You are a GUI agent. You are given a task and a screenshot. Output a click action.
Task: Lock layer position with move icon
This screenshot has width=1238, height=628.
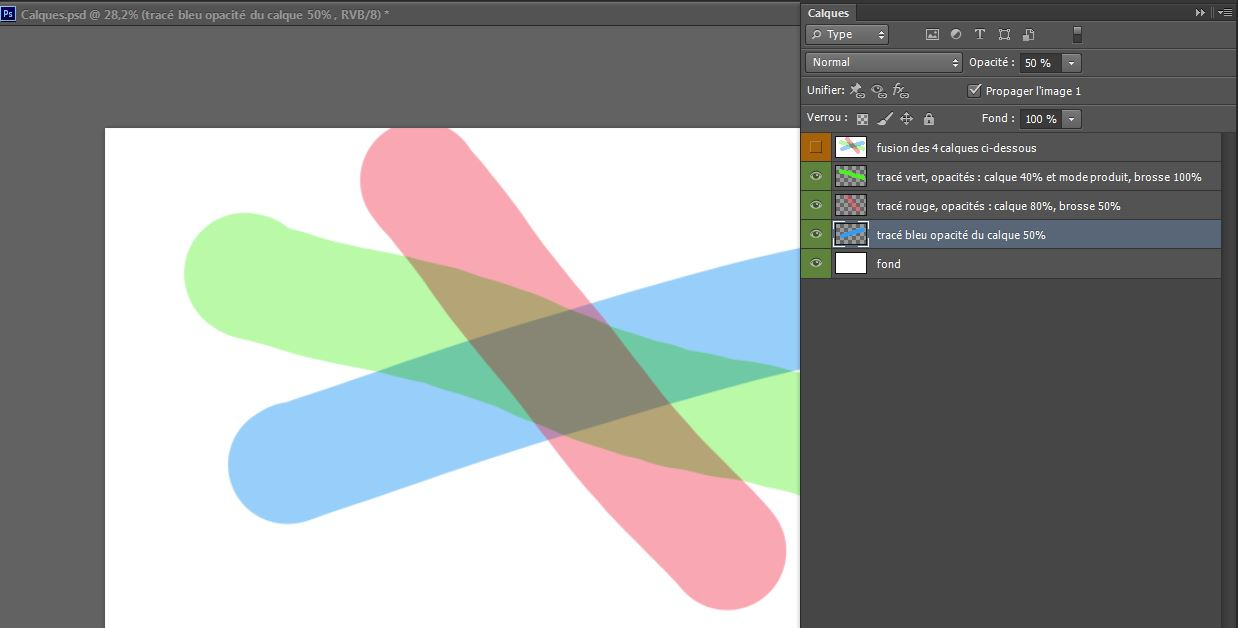[x=907, y=119]
